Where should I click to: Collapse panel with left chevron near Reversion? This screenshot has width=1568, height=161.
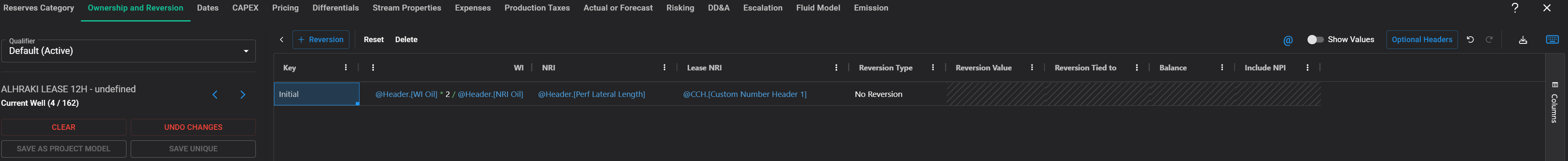pos(281,40)
